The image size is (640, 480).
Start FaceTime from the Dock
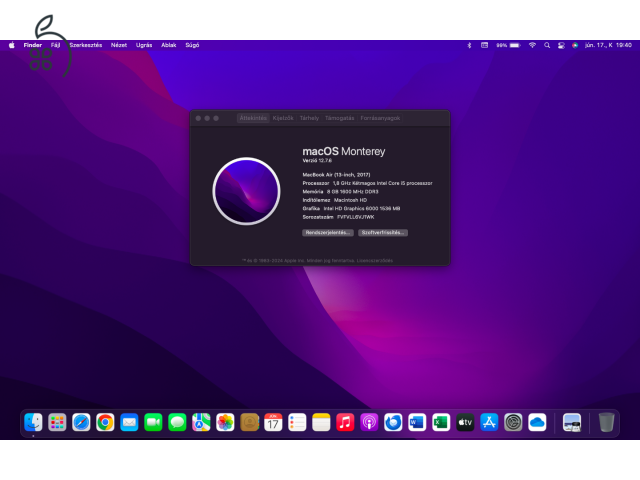point(153,422)
